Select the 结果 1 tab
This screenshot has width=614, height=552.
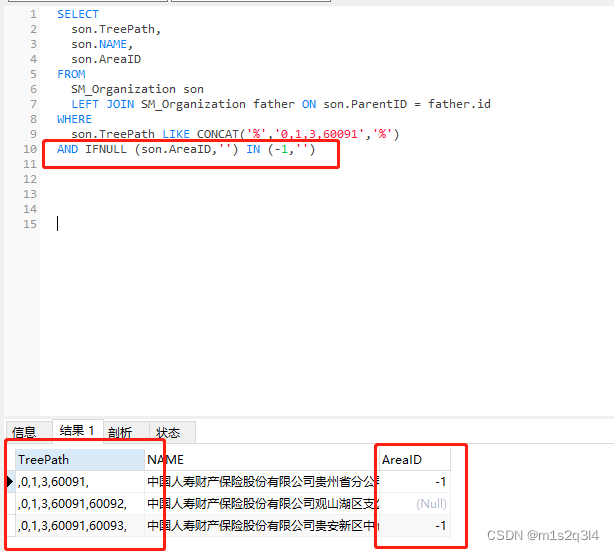pyautogui.click(x=78, y=431)
